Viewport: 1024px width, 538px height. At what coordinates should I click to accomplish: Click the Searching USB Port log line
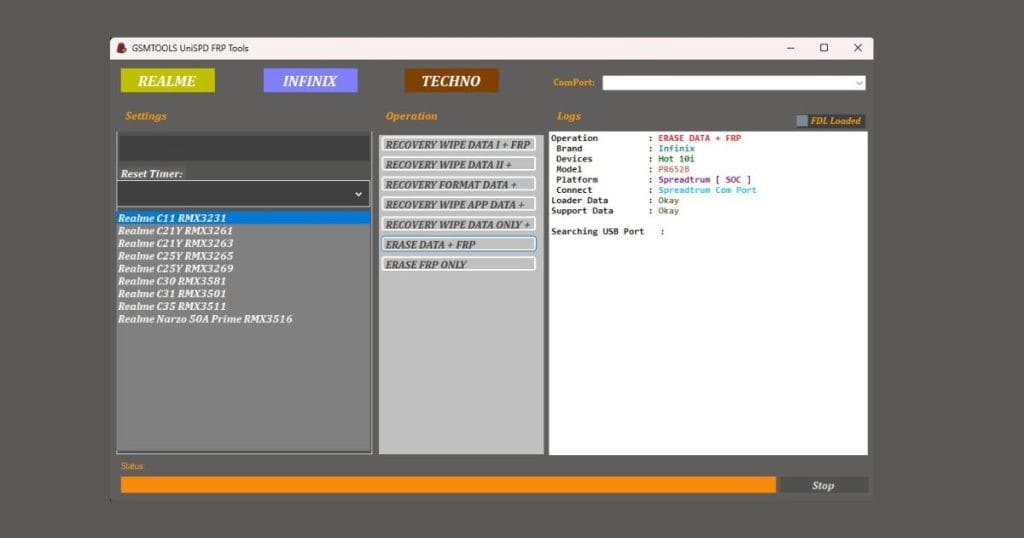(607, 232)
